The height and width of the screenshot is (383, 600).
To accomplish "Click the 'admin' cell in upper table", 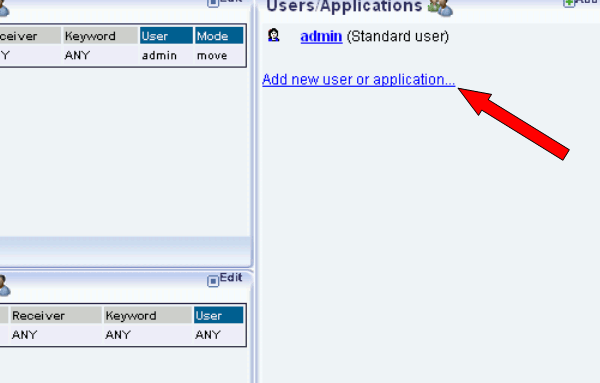I will tap(159, 55).
